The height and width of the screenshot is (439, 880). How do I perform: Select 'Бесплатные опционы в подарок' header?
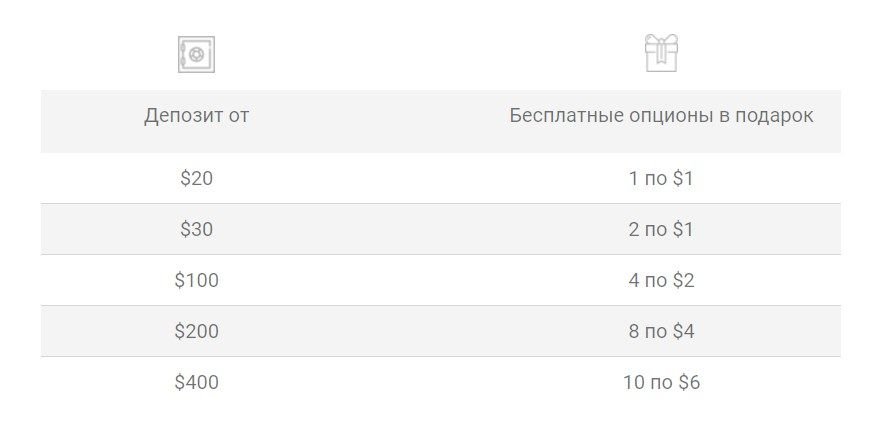[x=661, y=116]
